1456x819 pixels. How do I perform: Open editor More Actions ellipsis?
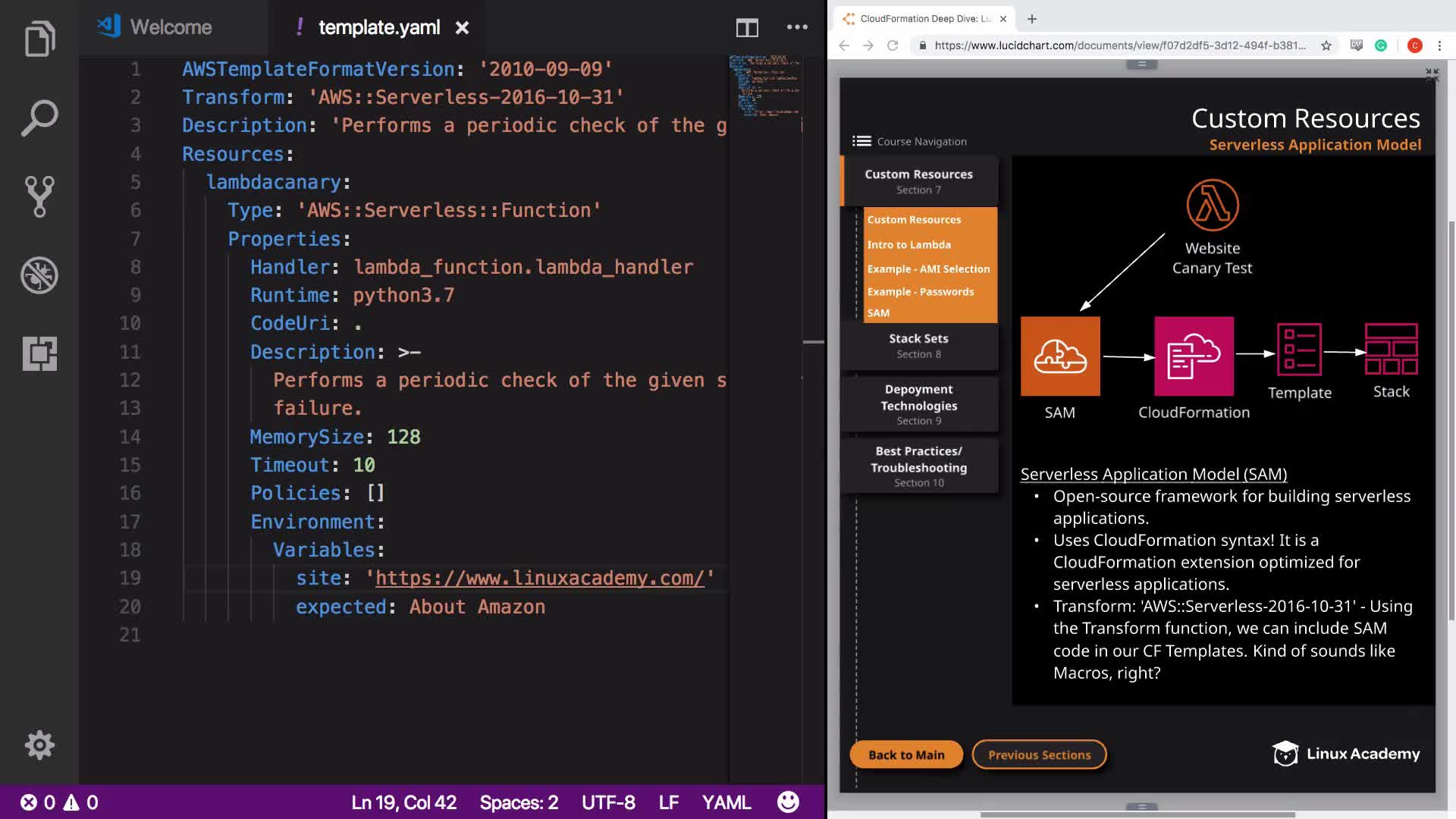797,27
